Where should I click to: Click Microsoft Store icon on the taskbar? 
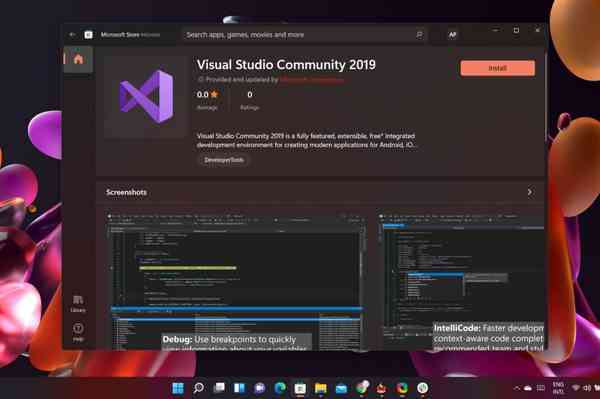click(x=300, y=388)
